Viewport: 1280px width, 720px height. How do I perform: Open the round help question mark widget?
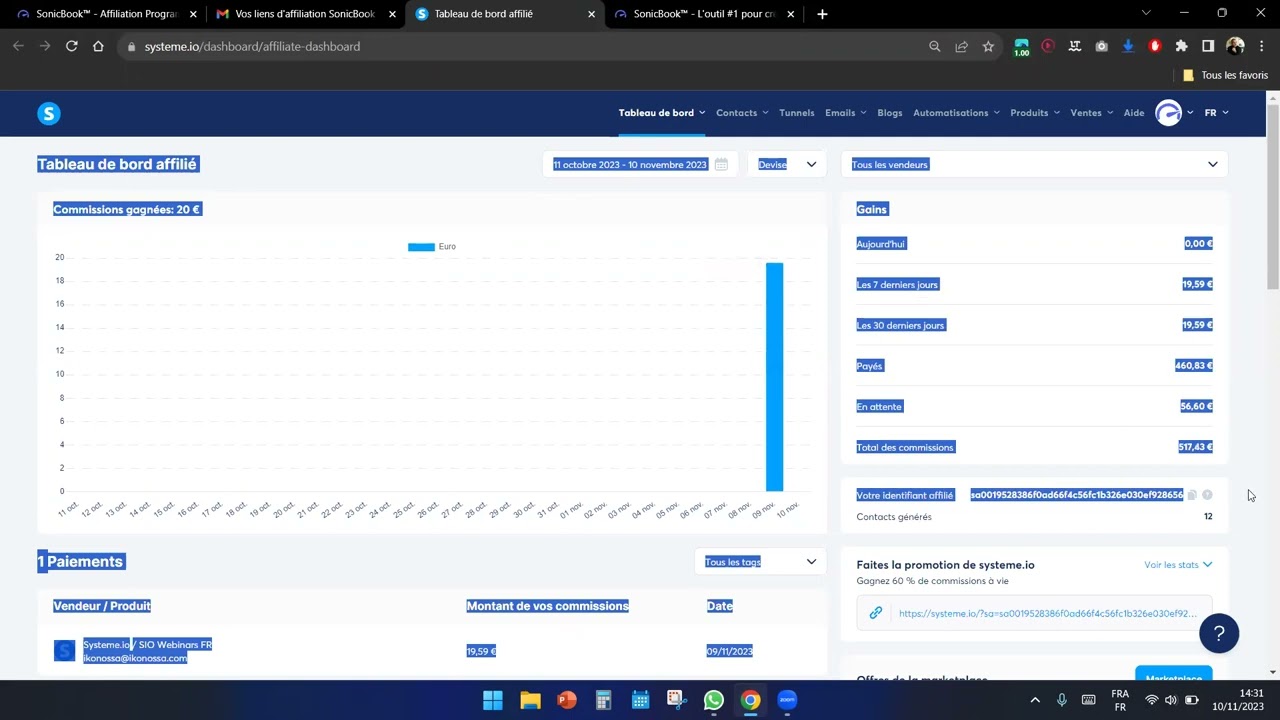click(x=1219, y=633)
